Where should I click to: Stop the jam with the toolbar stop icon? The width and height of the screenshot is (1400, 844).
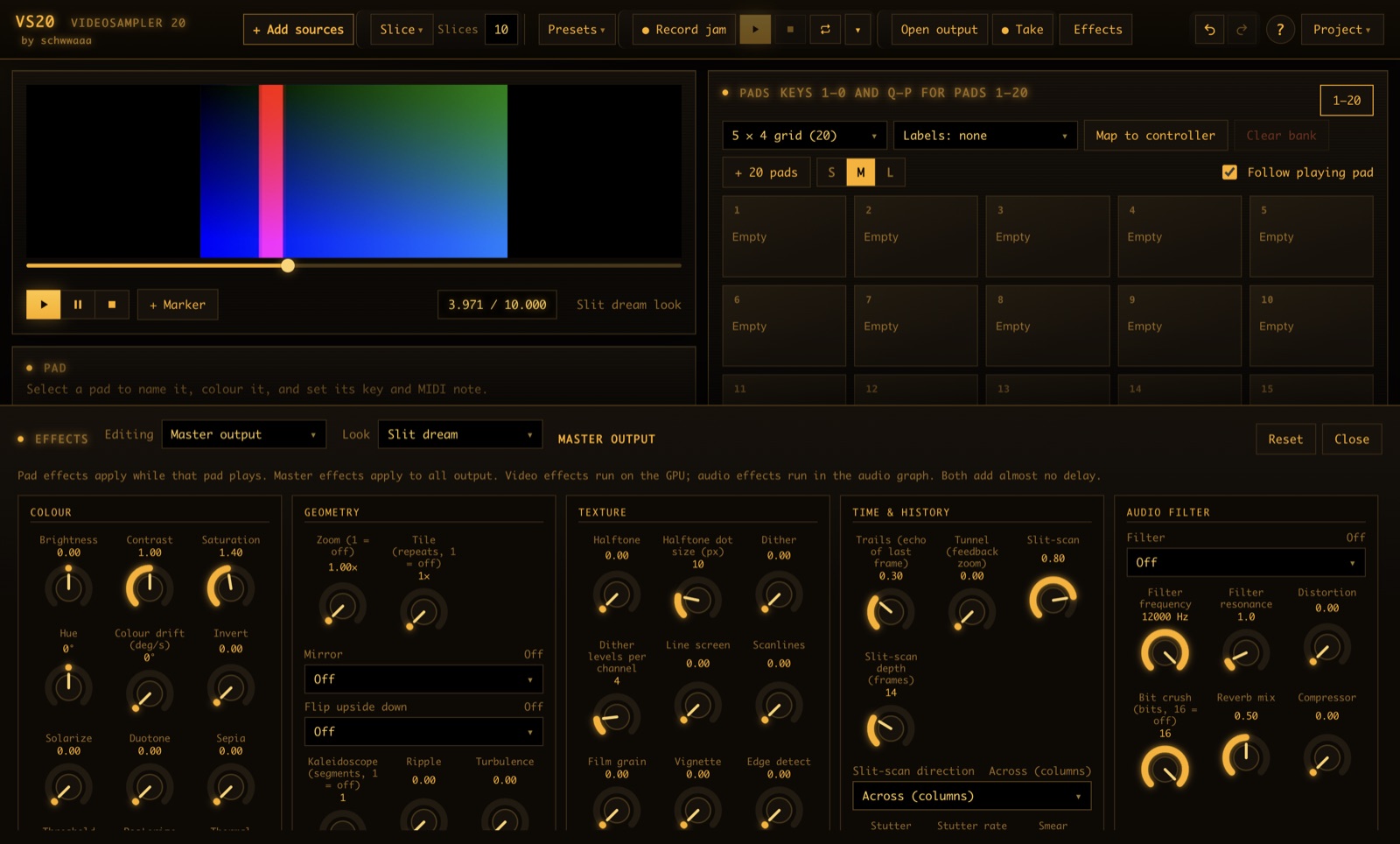(x=790, y=30)
